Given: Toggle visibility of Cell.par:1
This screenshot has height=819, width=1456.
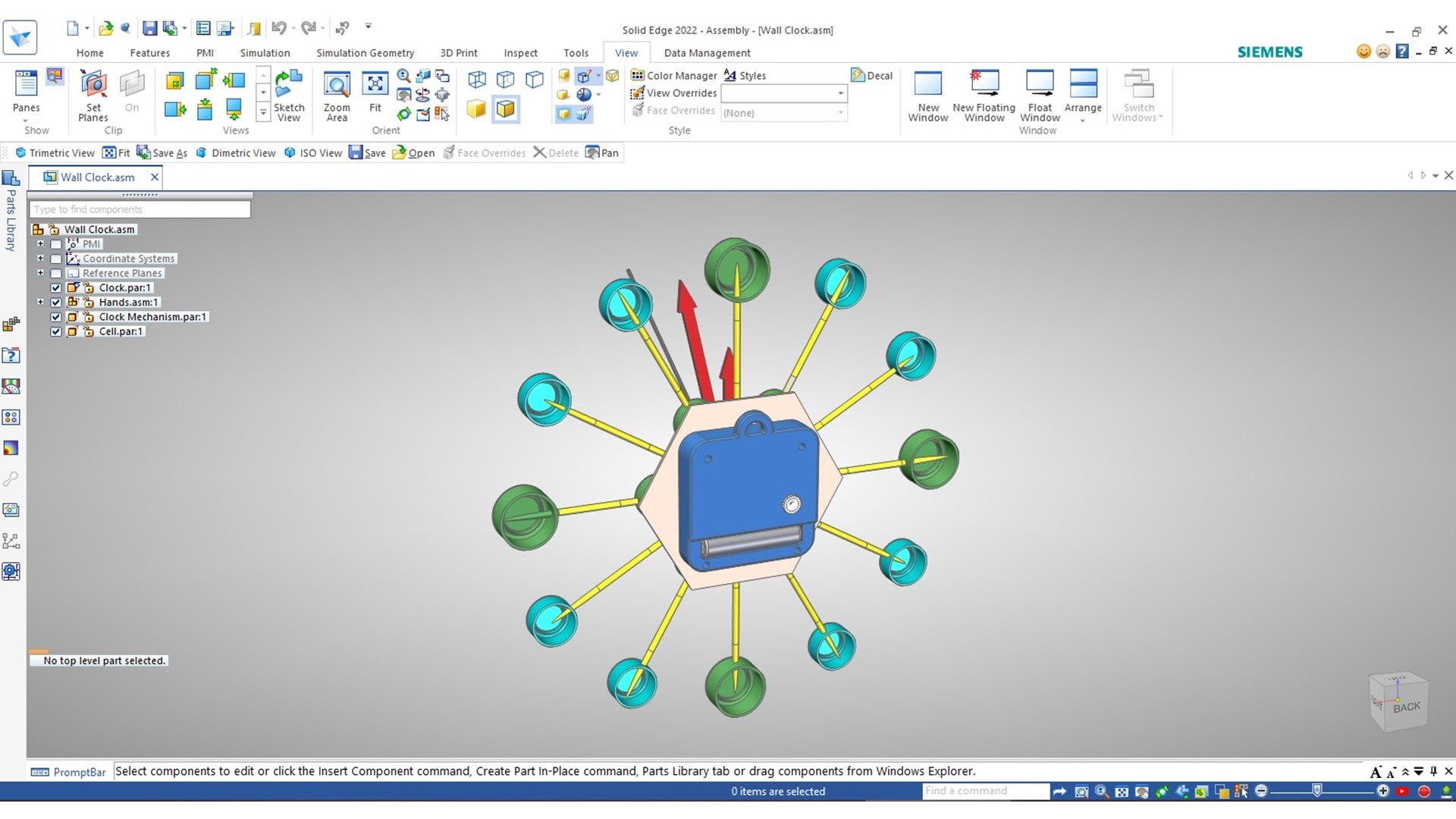Looking at the screenshot, I should pos(56,331).
